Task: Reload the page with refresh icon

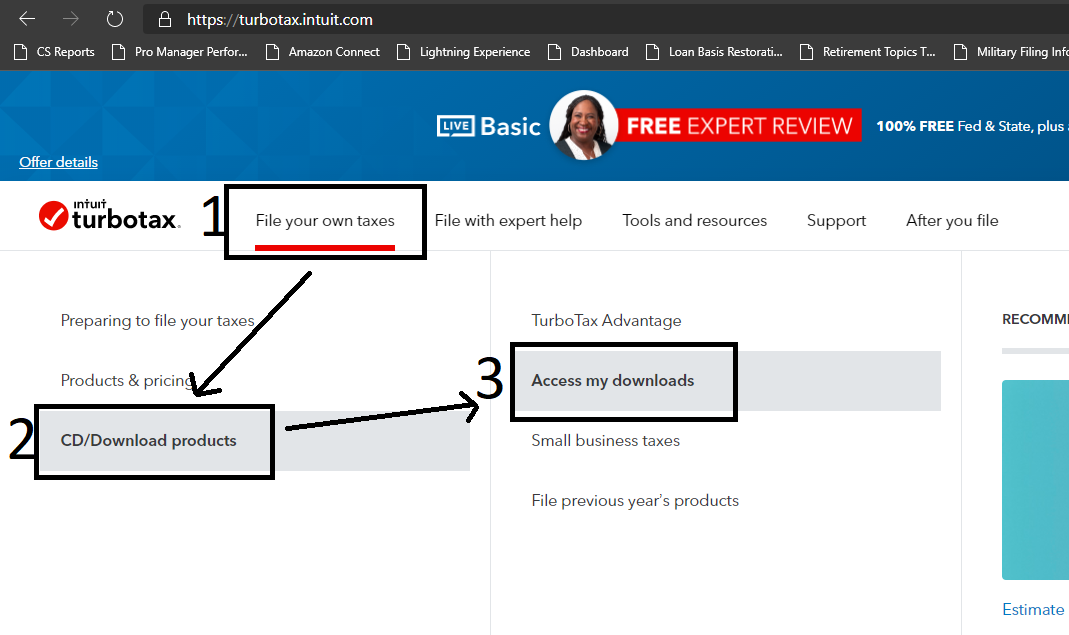Action: click(x=115, y=19)
